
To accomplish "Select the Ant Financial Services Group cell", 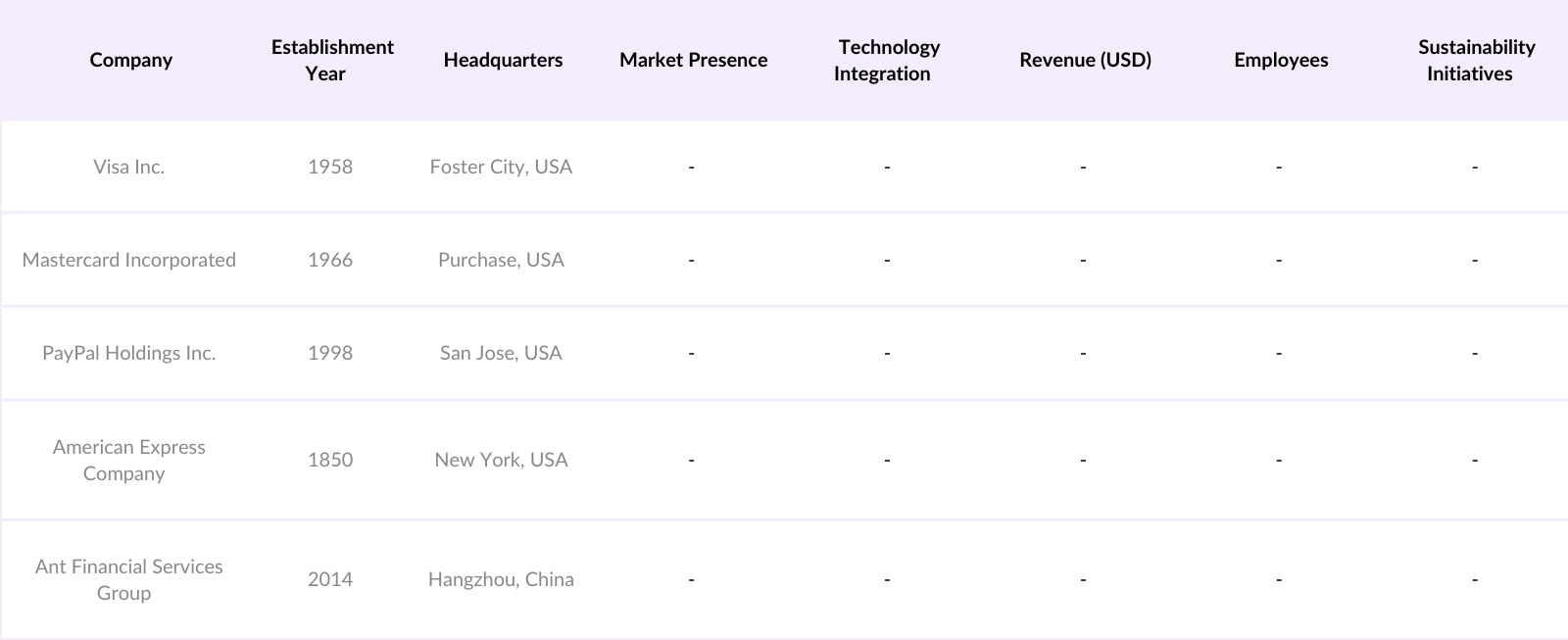I will (x=129, y=579).
